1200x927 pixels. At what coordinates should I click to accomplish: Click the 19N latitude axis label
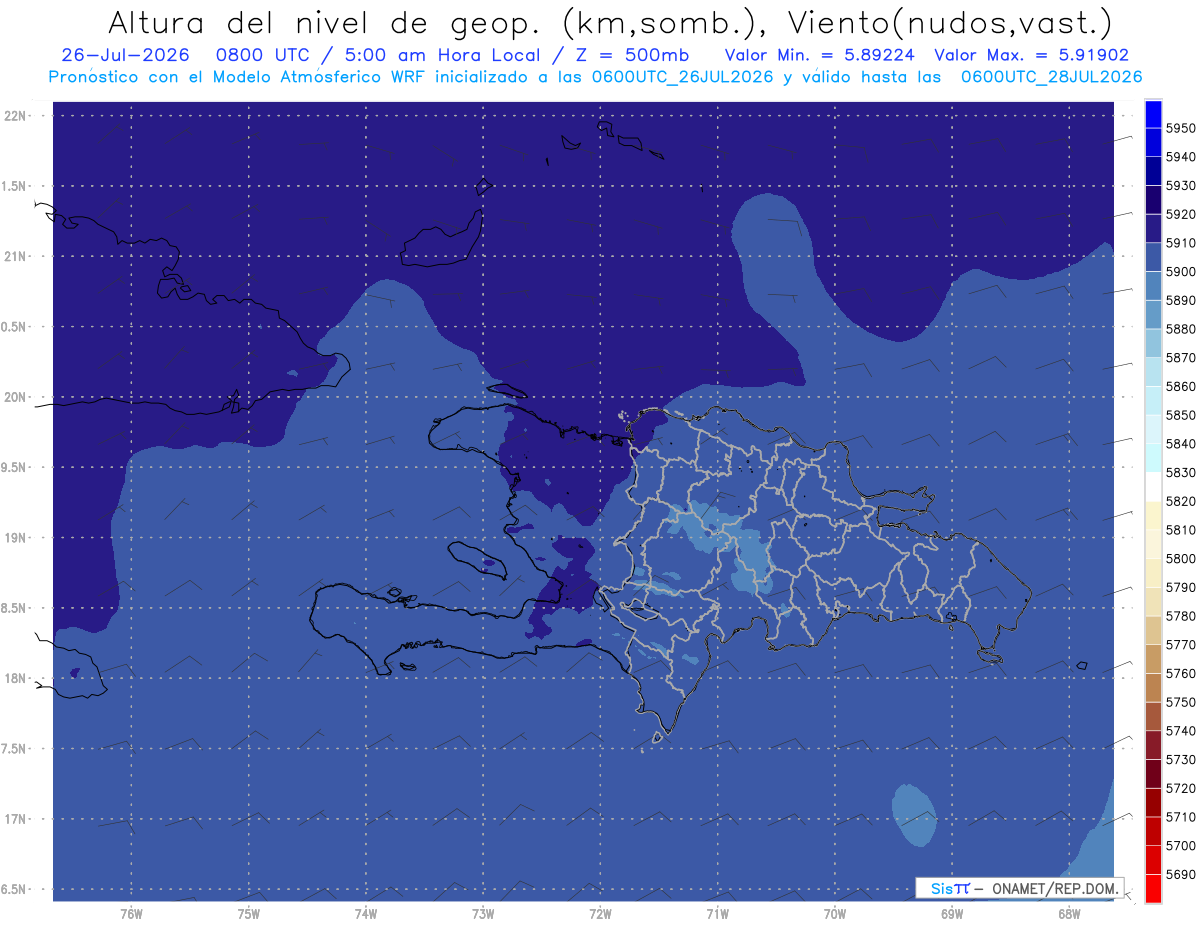tap(15, 537)
